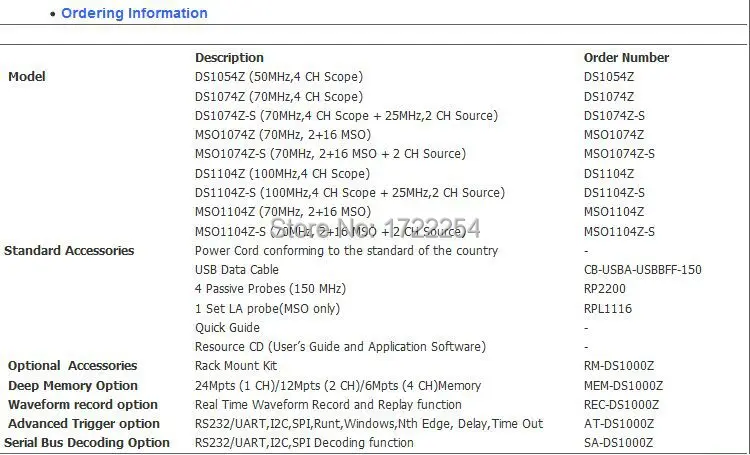Select DS1104Z-S description with 25MHz source
The image size is (750, 455).
350,193
